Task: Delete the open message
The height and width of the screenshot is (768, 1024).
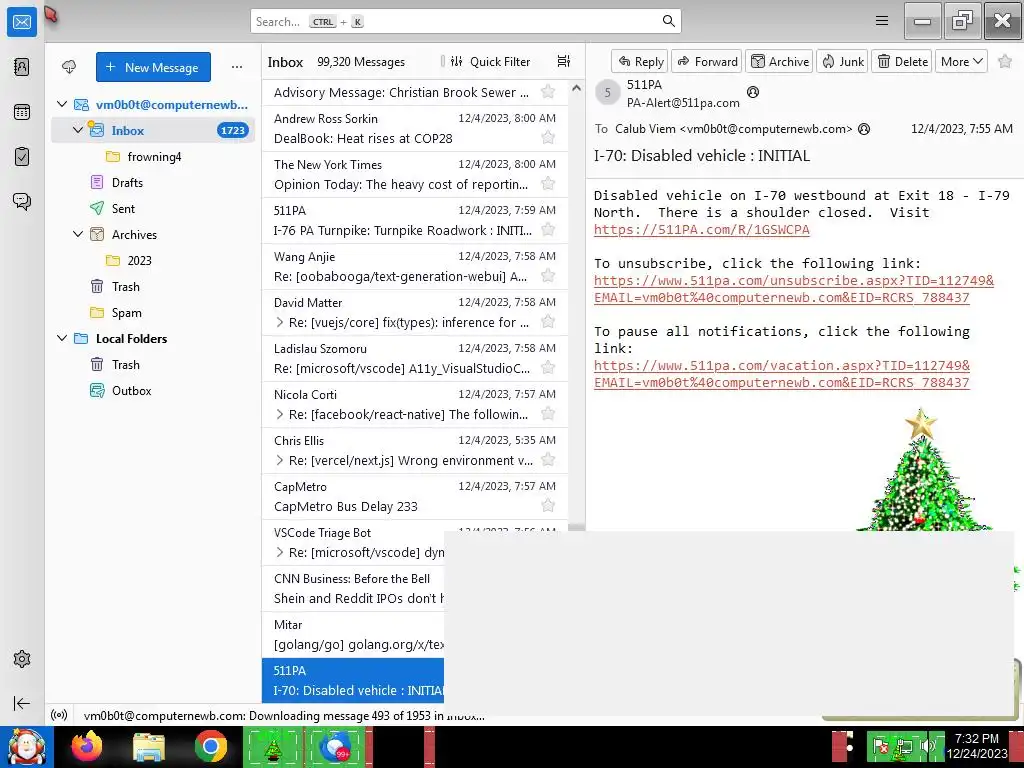Action: 902,61
